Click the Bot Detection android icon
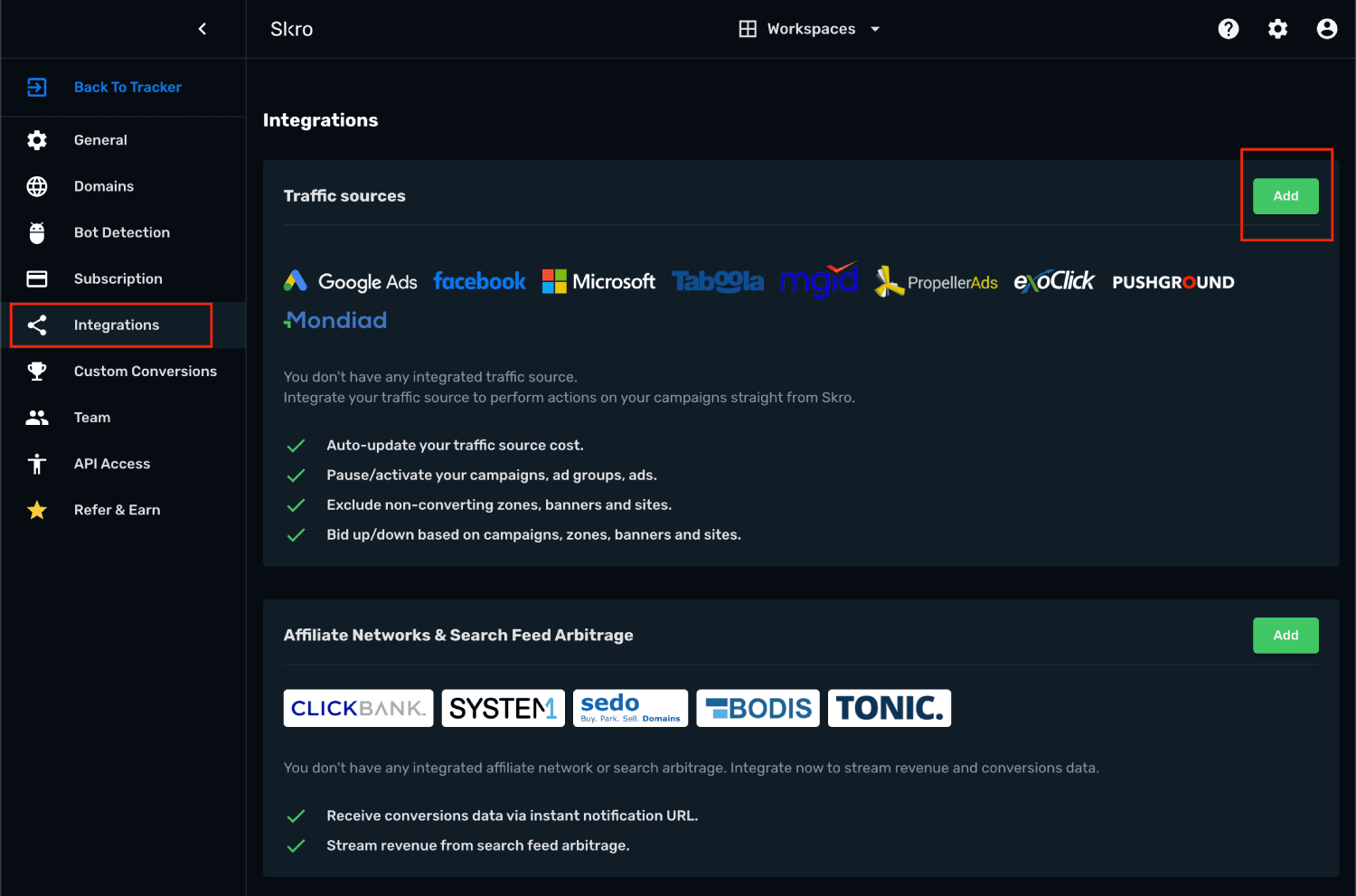Image resolution: width=1356 pixels, height=896 pixels. (x=37, y=232)
